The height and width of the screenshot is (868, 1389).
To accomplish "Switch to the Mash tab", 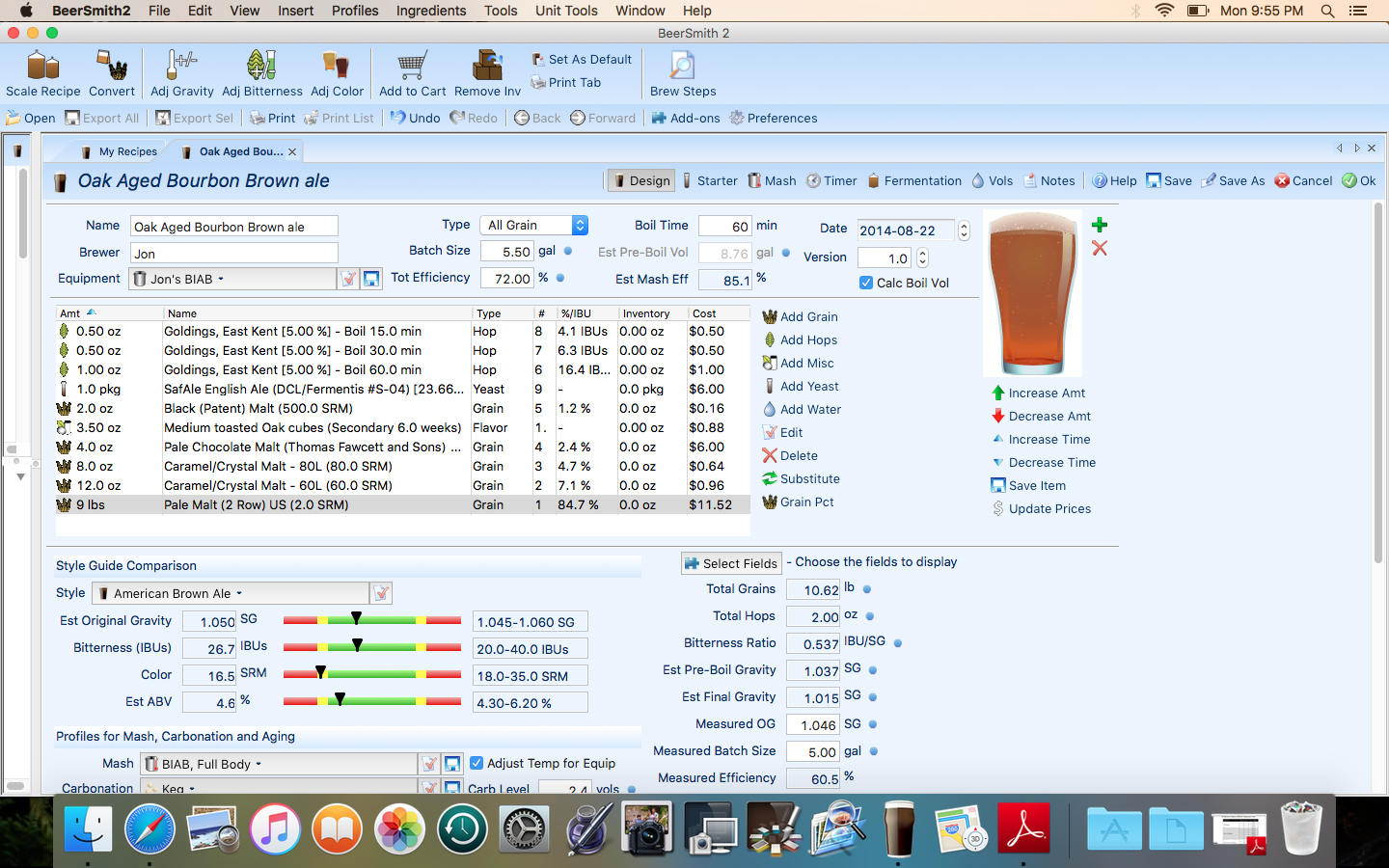I will tap(772, 180).
